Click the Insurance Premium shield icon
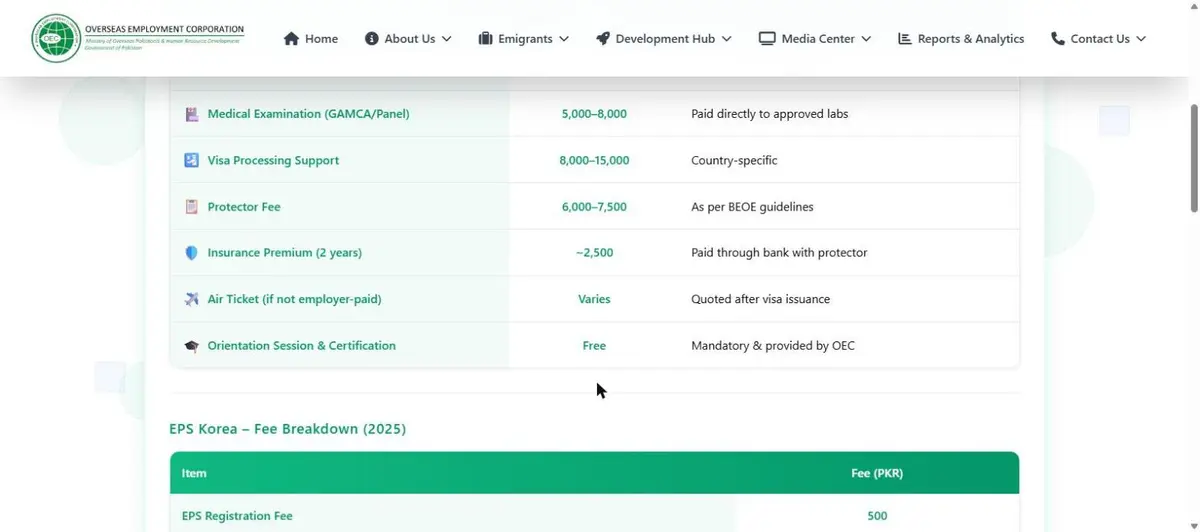The width and height of the screenshot is (1200, 532). pyautogui.click(x=192, y=253)
